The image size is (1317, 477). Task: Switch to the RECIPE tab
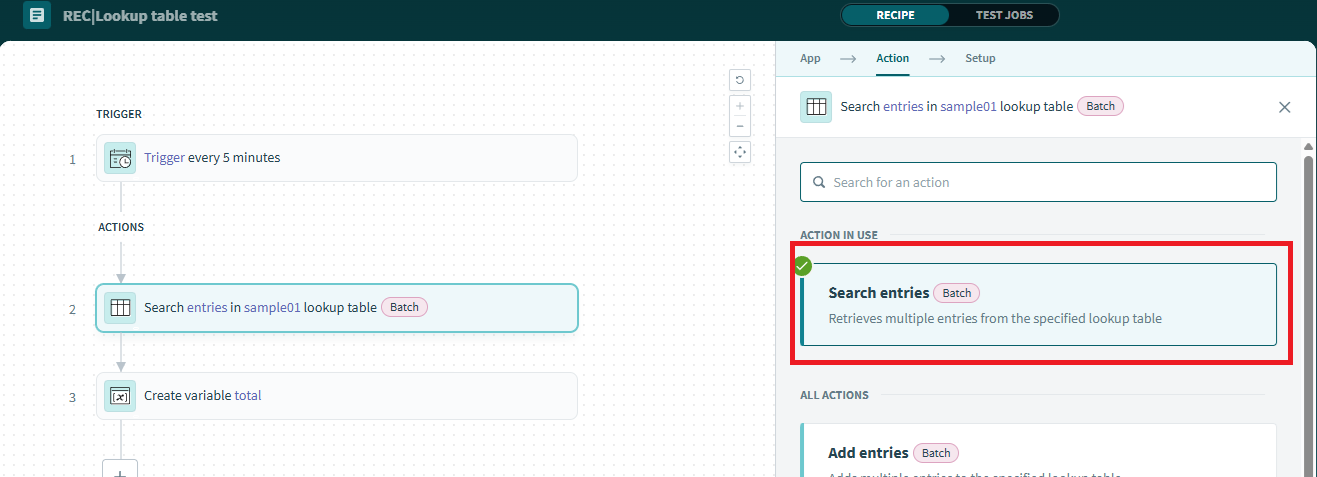coord(896,15)
